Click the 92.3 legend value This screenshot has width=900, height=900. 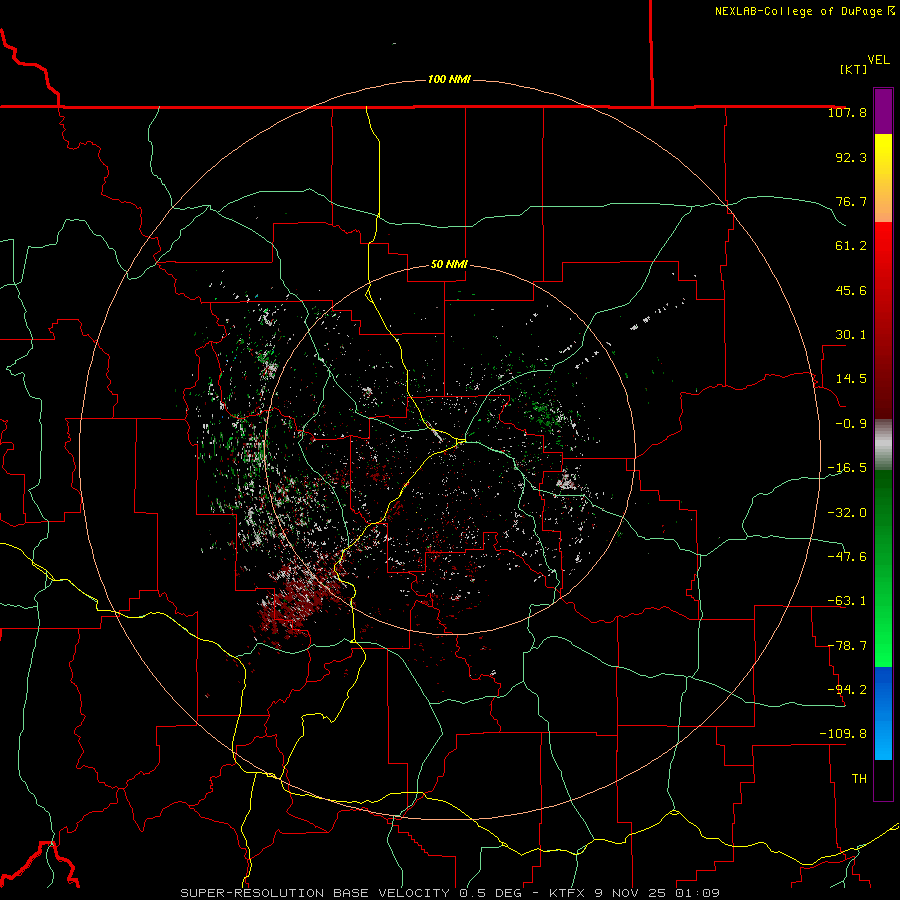851,157
